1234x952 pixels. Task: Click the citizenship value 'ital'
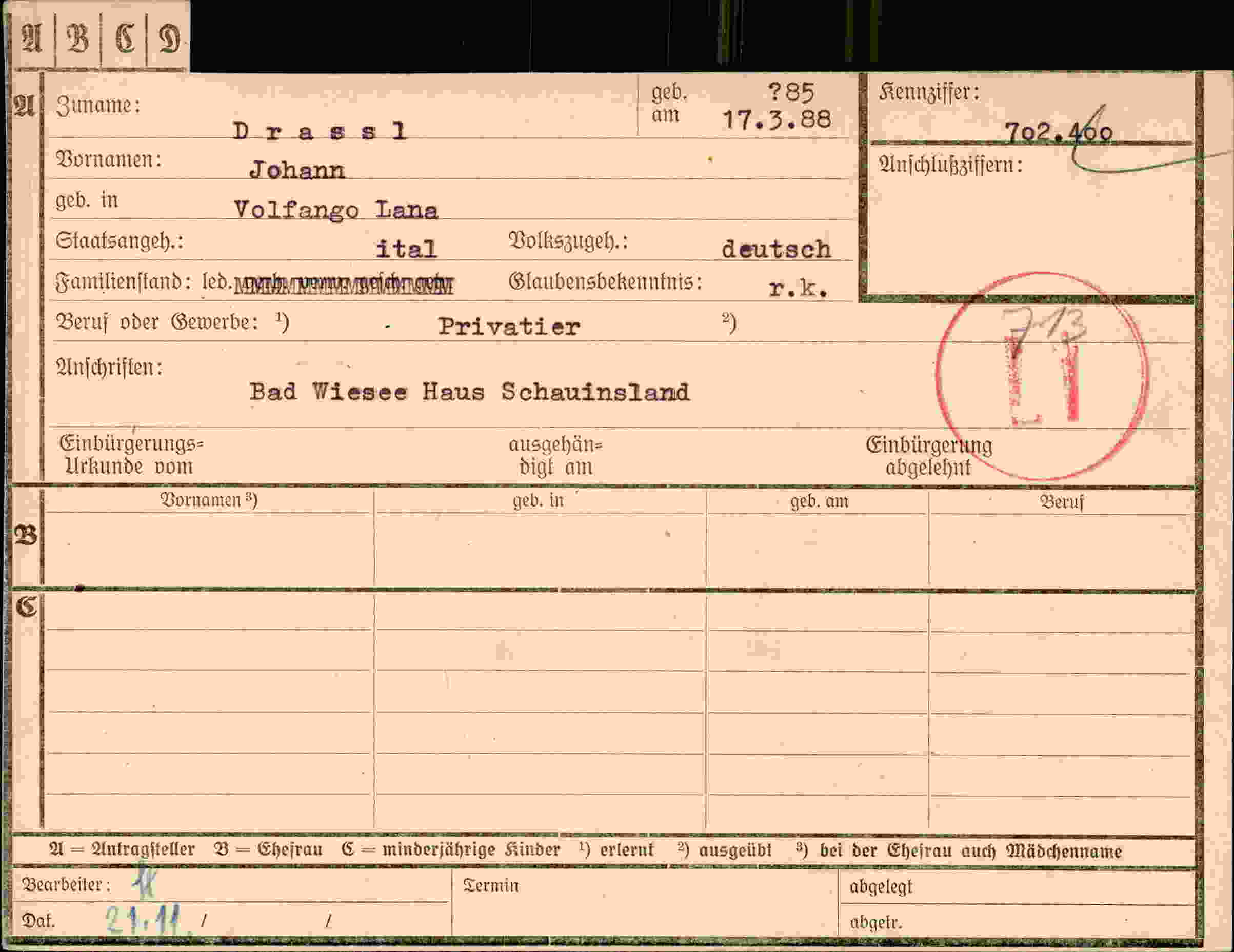406,249
